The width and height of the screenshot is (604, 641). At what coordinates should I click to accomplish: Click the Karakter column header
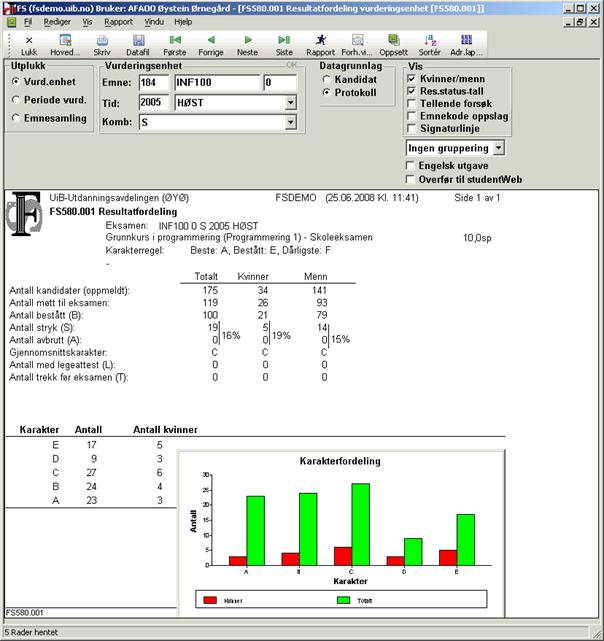click(x=39, y=430)
